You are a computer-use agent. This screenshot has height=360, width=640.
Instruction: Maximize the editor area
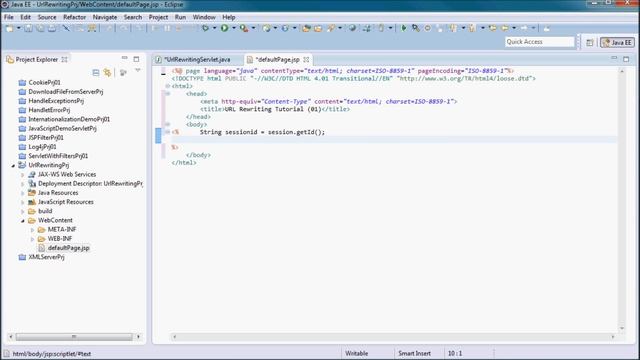[626, 59]
